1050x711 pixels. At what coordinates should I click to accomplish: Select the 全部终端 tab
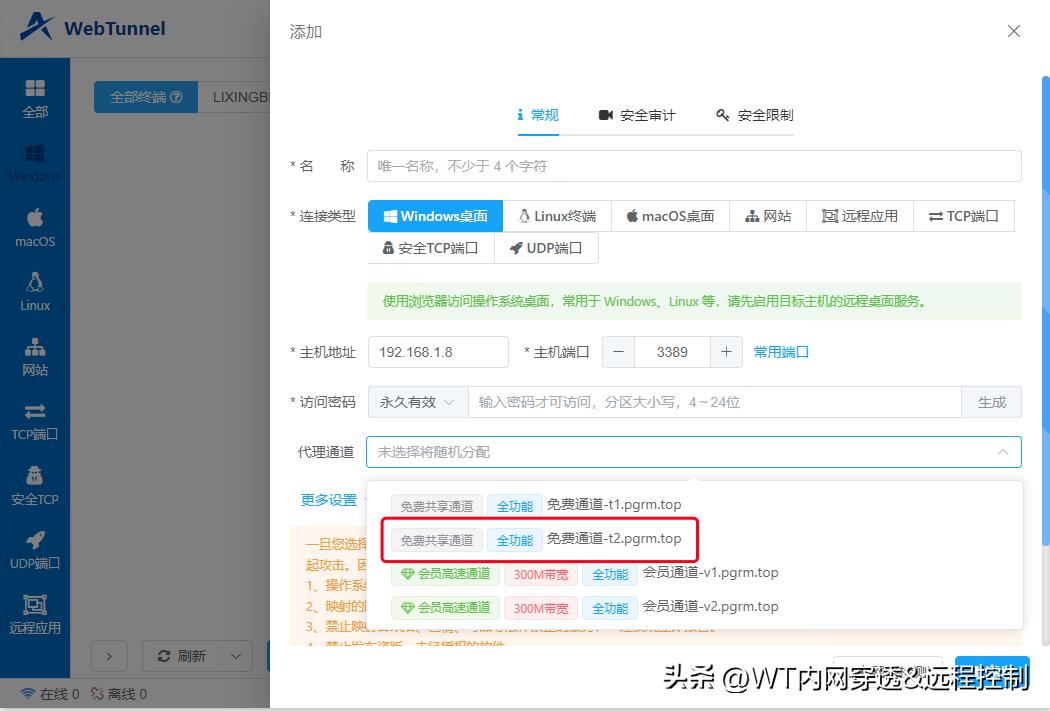(x=146, y=97)
